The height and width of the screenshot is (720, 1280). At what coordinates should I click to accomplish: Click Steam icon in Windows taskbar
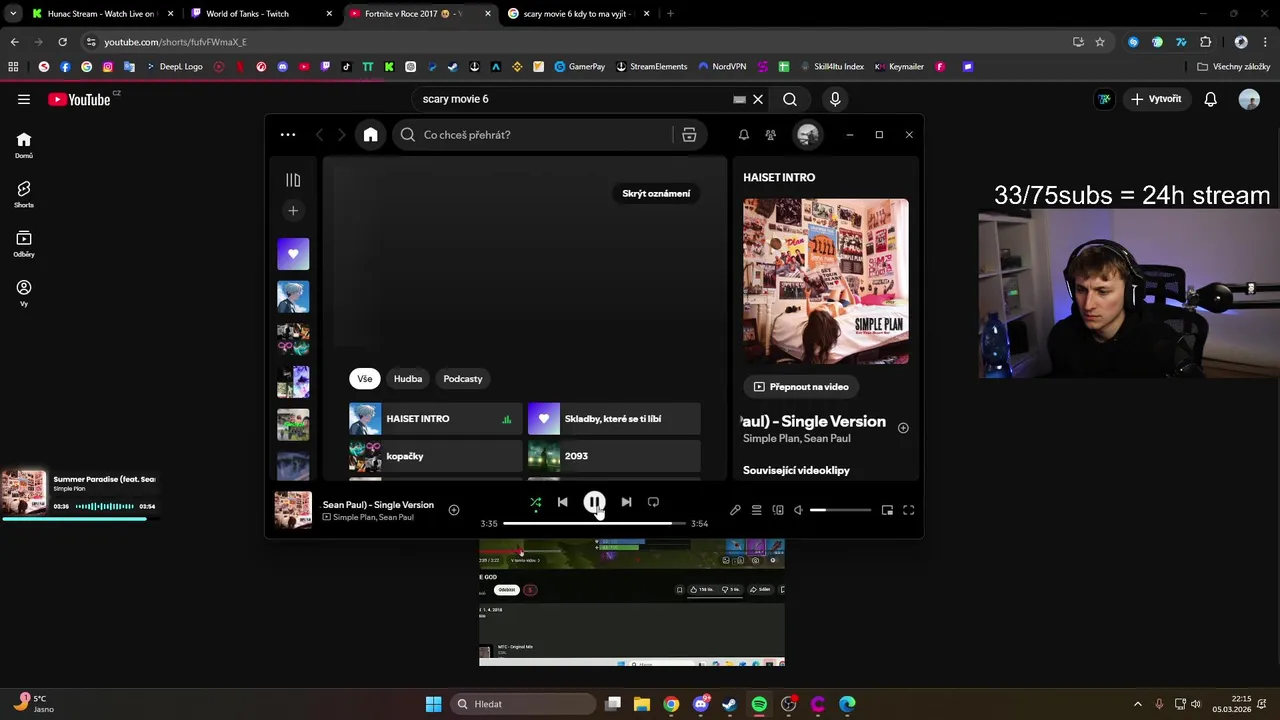pos(730,704)
